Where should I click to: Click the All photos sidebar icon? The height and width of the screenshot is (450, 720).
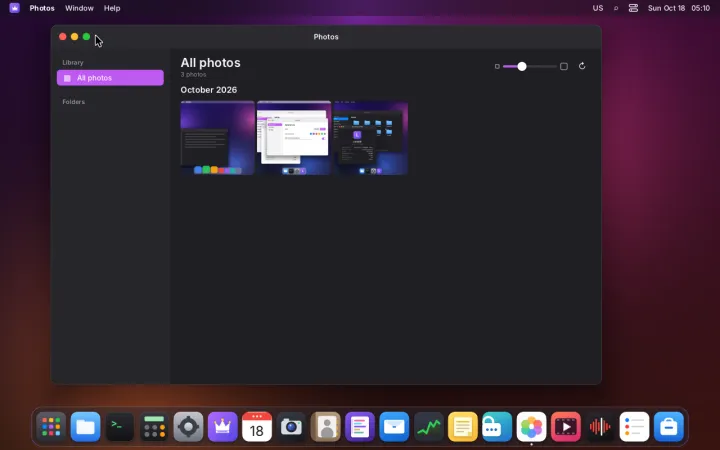pyautogui.click(x=68, y=78)
